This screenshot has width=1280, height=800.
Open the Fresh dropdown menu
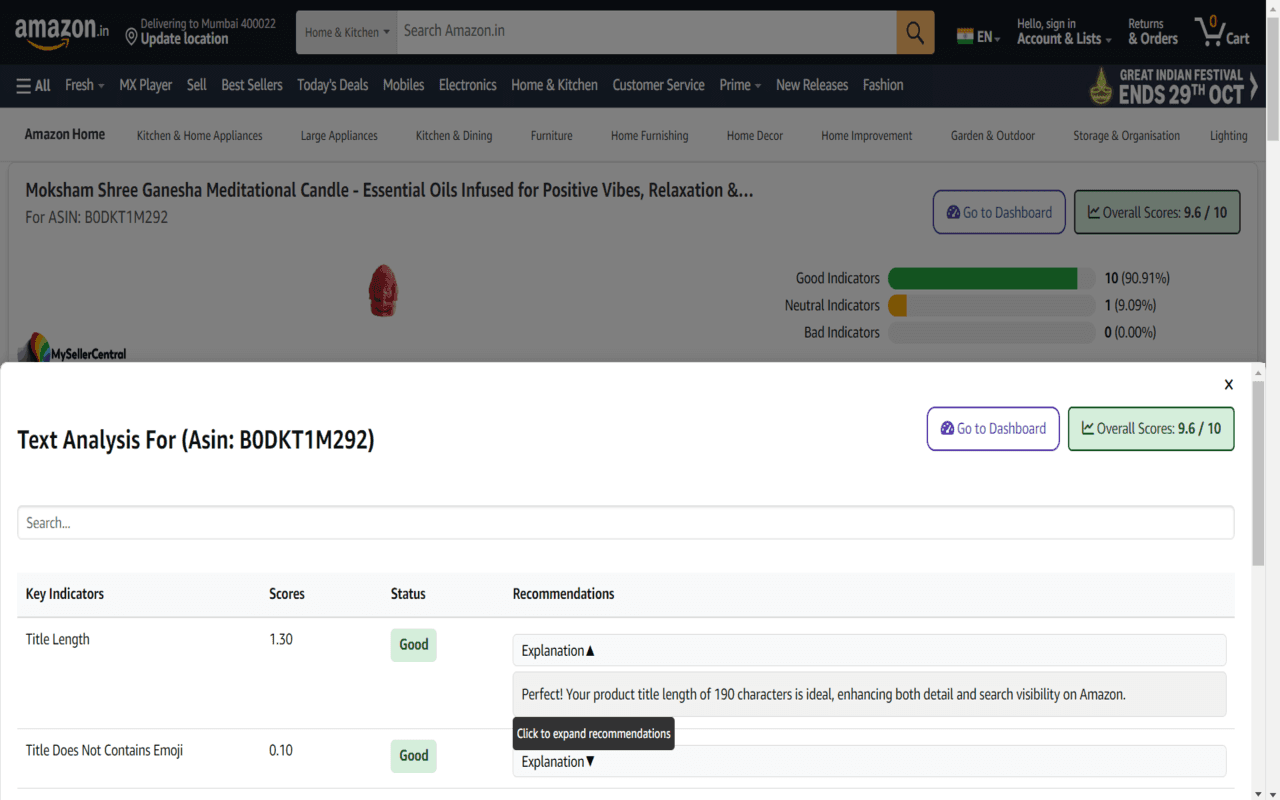pyautogui.click(x=84, y=85)
